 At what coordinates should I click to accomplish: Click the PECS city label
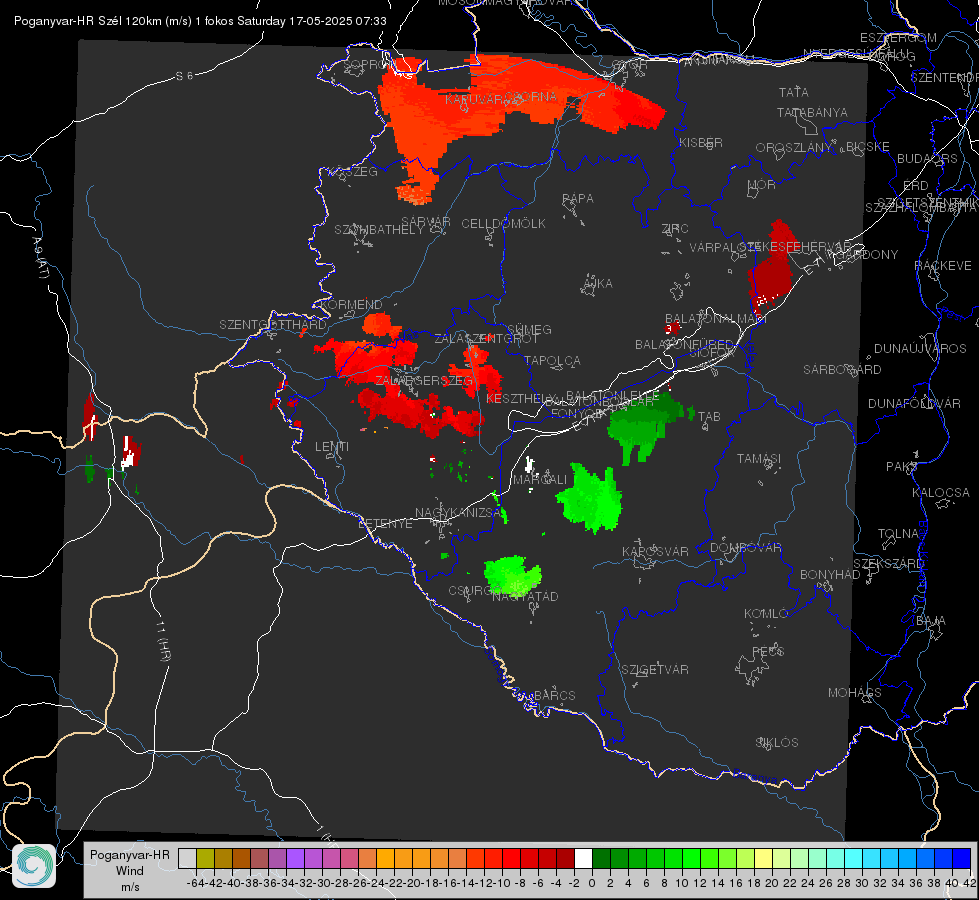[767, 651]
